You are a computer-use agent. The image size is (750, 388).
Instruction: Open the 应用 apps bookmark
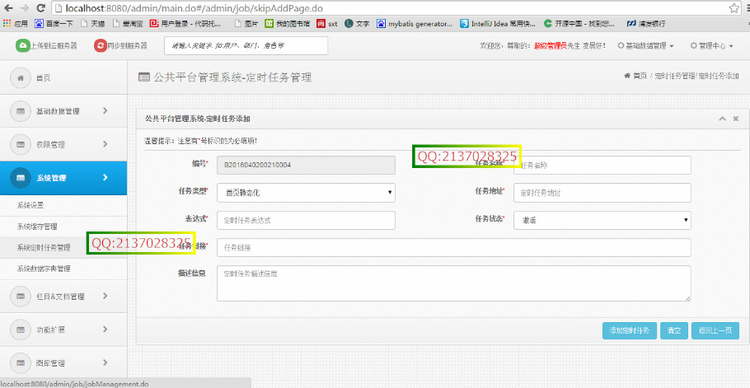click(x=16, y=23)
